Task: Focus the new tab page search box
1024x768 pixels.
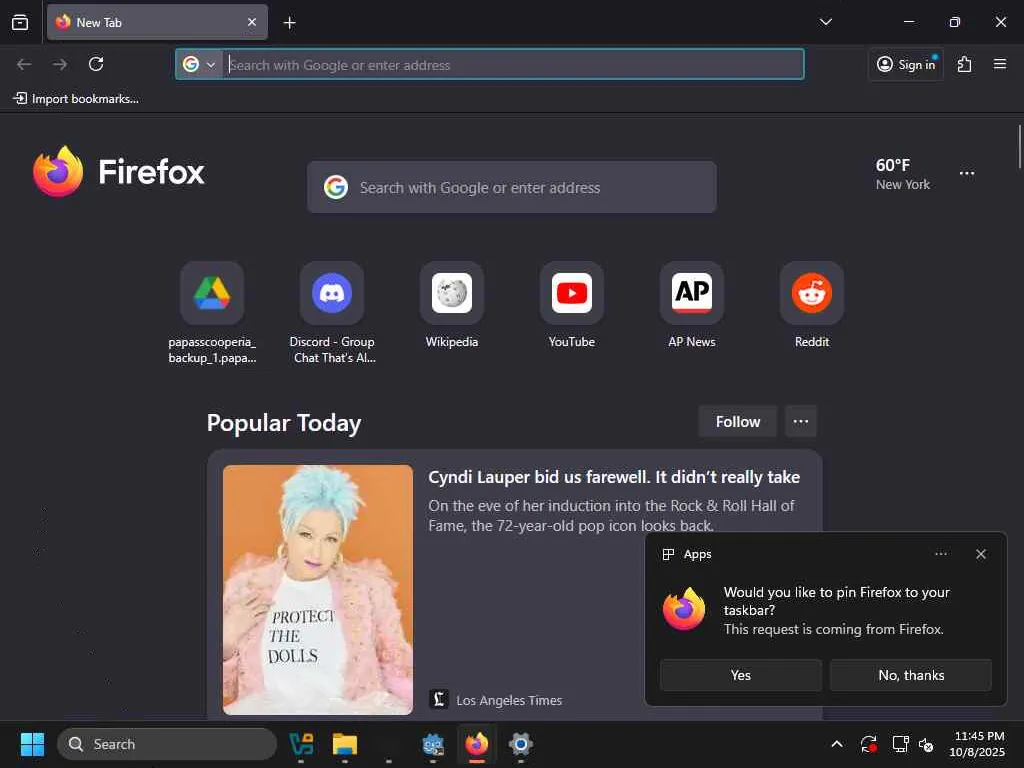Action: click(x=511, y=187)
